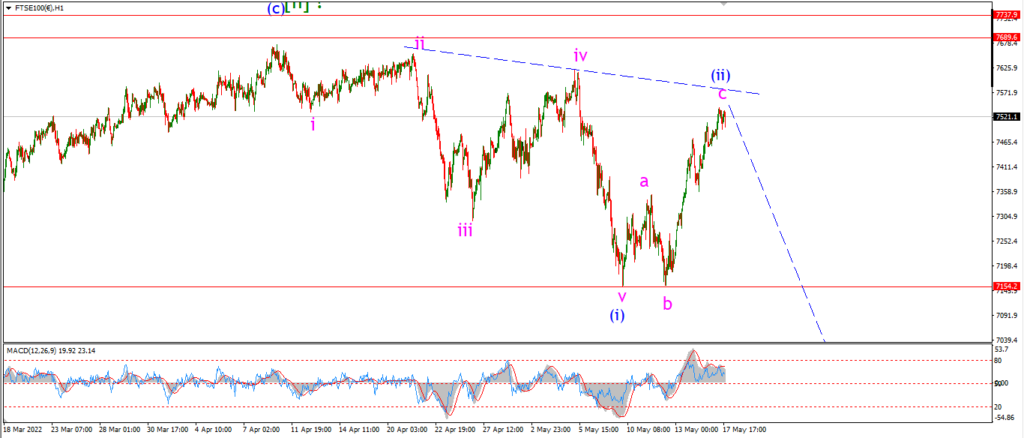1024x438 pixels.
Task: Click the gray chart shift triangle marker
Action: 722,3
